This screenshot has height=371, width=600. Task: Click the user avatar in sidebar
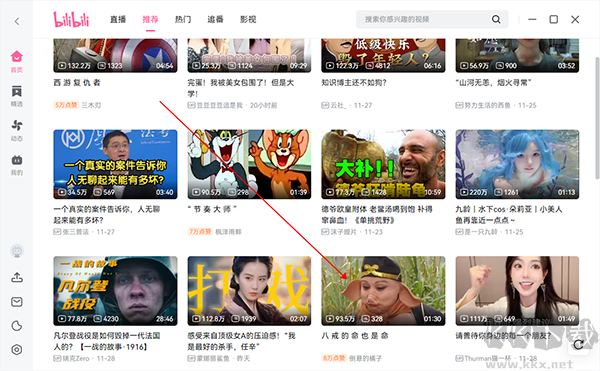(17, 251)
